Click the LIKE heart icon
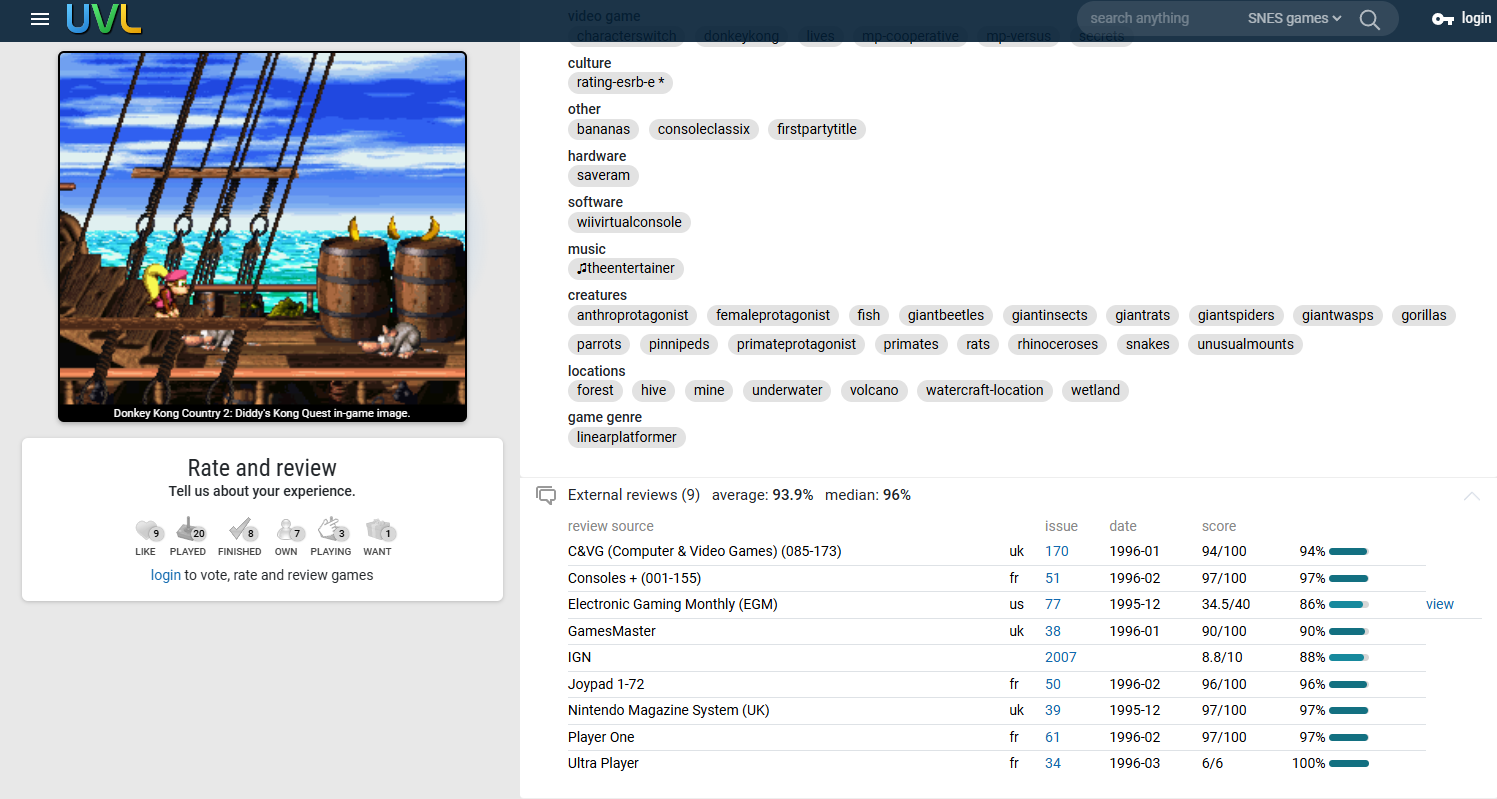The width and height of the screenshot is (1497, 799). tap(146, 529)
